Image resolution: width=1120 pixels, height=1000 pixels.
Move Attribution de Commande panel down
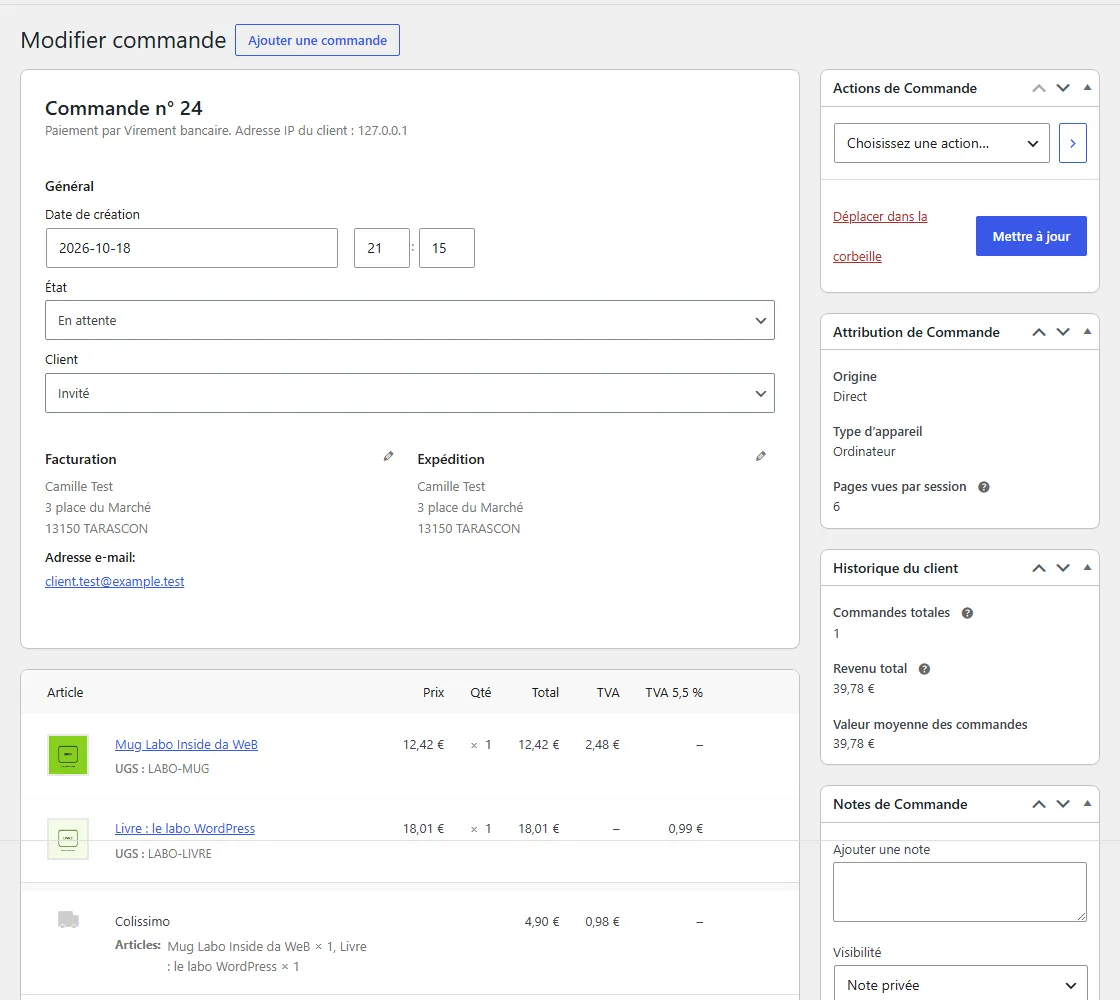coord(1063,332)
